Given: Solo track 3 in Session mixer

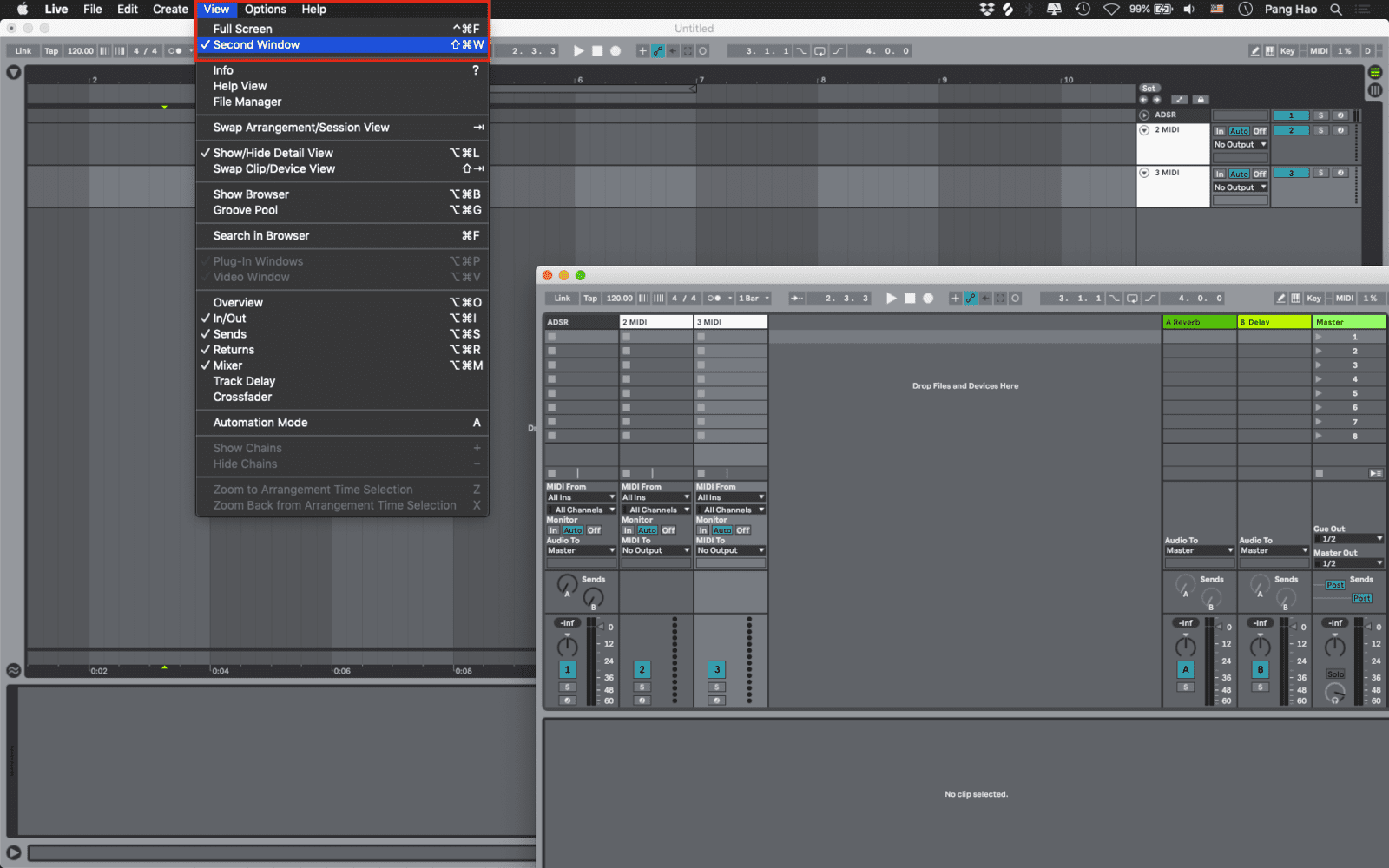Looking at the screenshot, I should [x=716, y=687].
